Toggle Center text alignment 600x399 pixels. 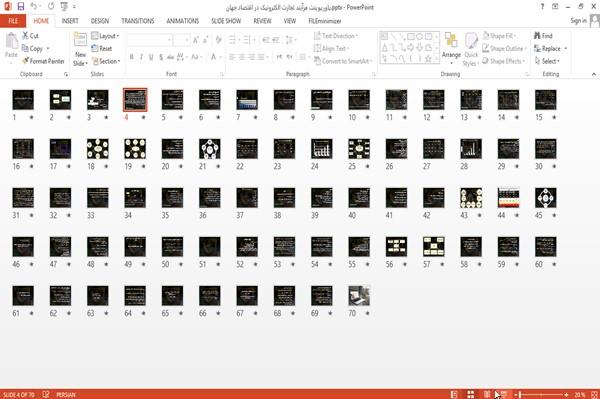pyautogui.click(x=242, y=57)
